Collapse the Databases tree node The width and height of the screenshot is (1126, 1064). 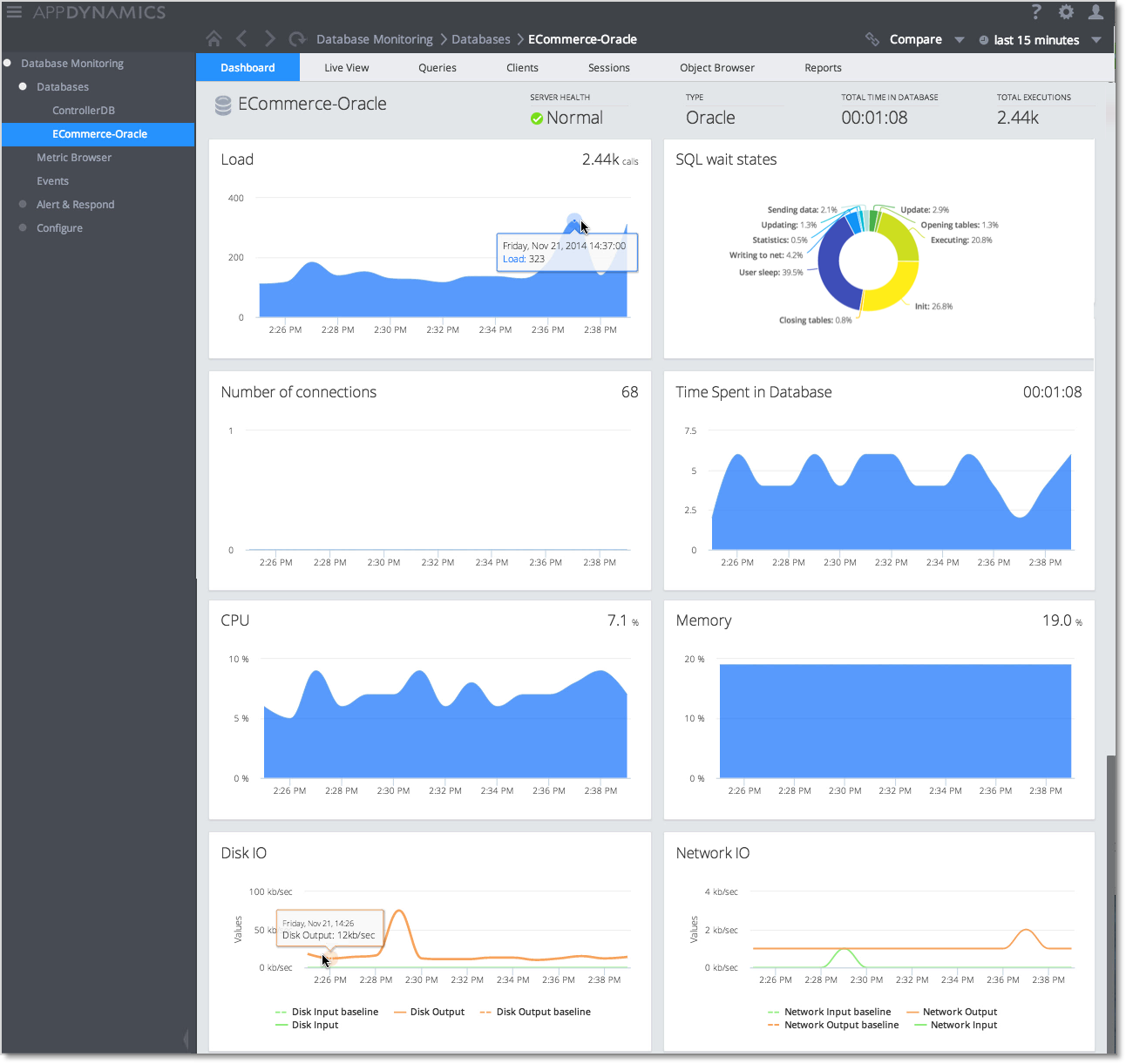coord(23,86)
